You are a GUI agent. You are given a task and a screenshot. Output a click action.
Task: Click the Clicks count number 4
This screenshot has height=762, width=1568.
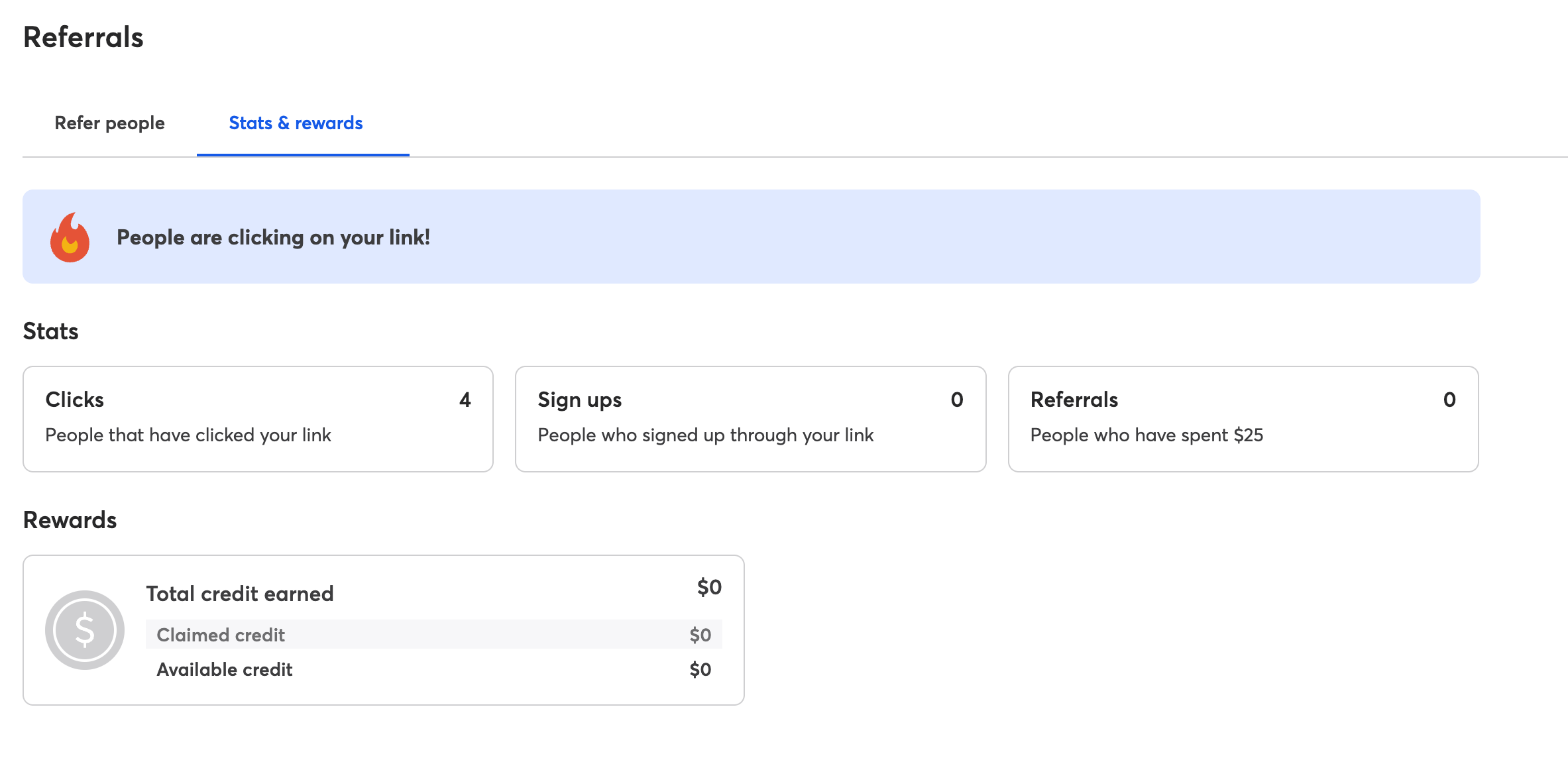click(465, 400)
